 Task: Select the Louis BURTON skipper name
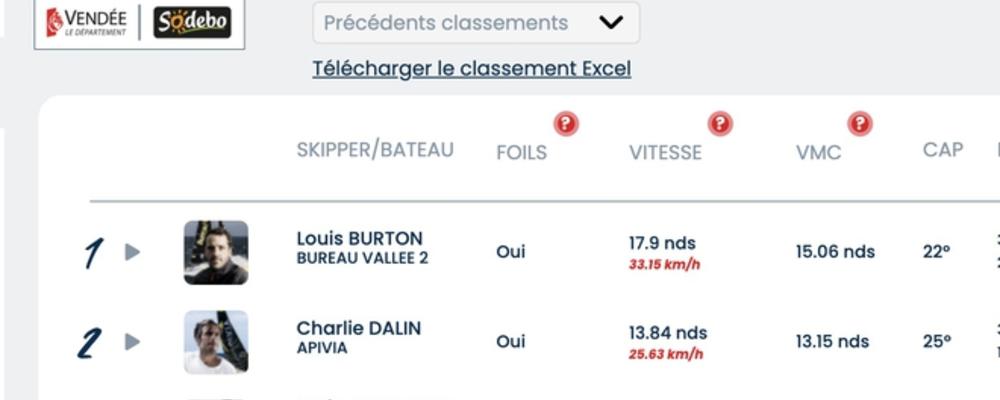point(360,239)
